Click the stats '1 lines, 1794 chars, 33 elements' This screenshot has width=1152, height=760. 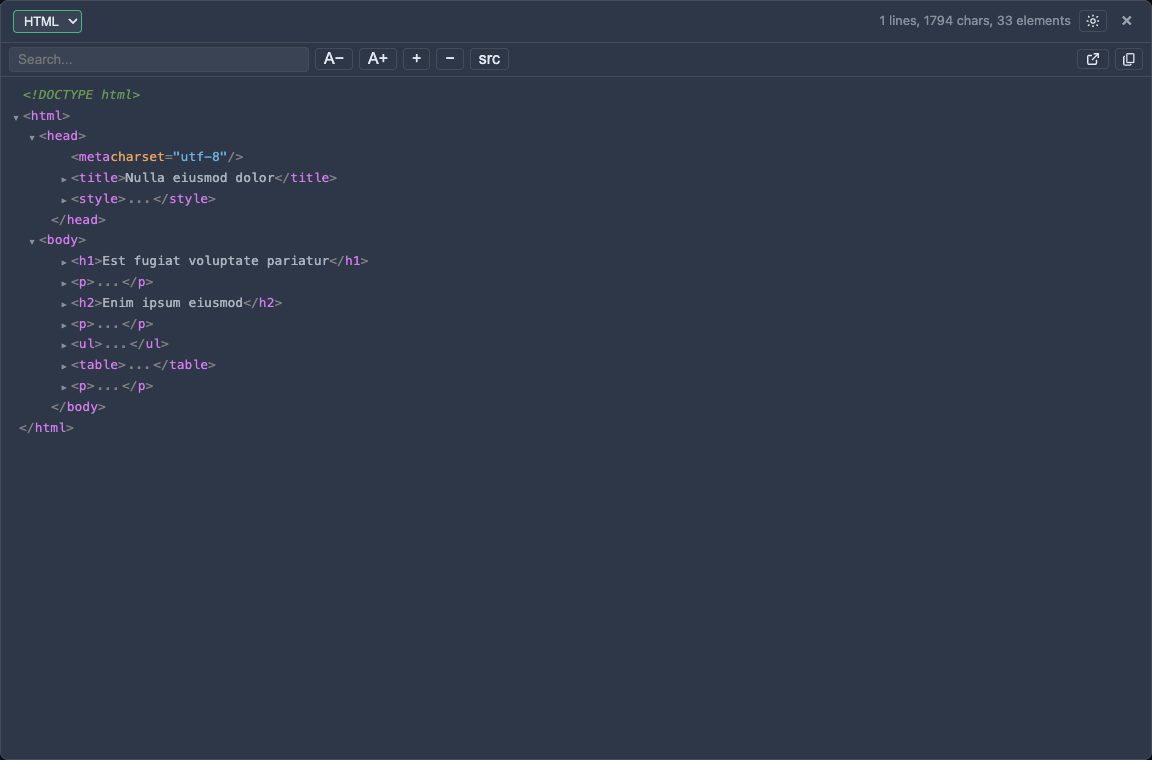tap(974, 21)
